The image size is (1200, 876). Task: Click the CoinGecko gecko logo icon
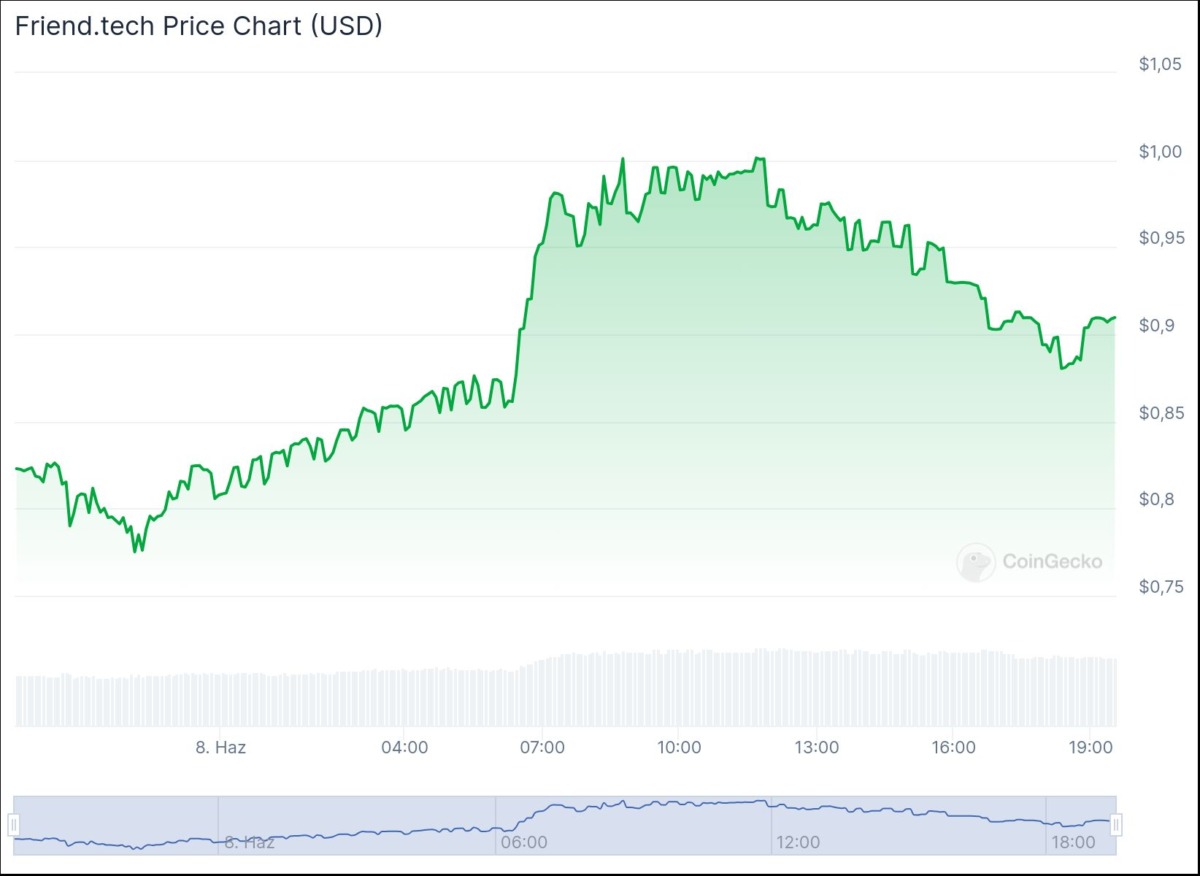tap(975, 562)
